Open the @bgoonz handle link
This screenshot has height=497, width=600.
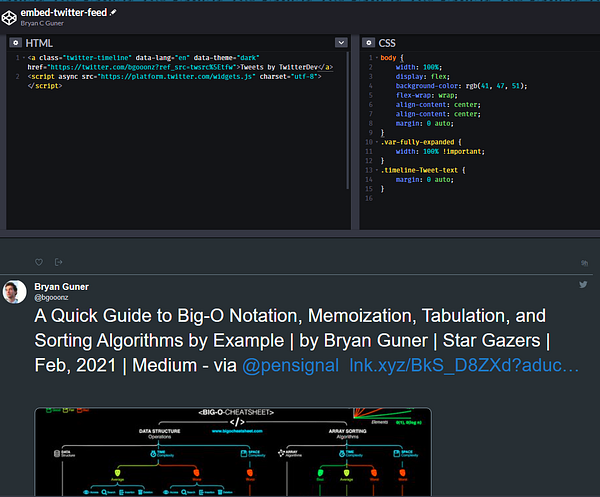[51, 297]
